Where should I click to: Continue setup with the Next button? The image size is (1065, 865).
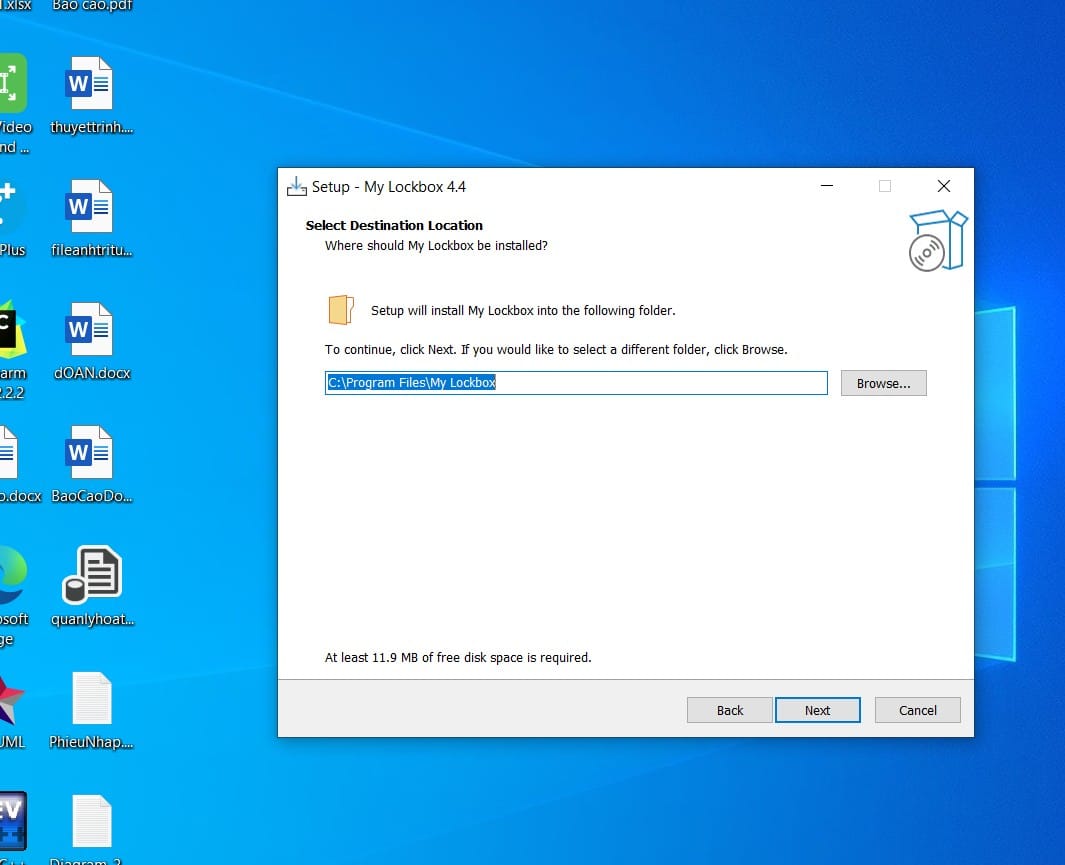point(817,710)
